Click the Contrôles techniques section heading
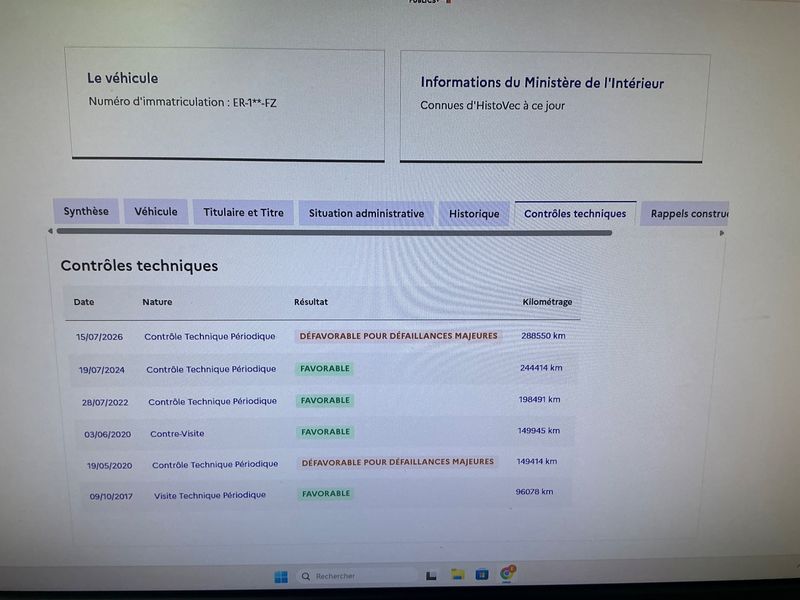Image resolution: width=800 pixels, height=600 pixels. (139, 266)
